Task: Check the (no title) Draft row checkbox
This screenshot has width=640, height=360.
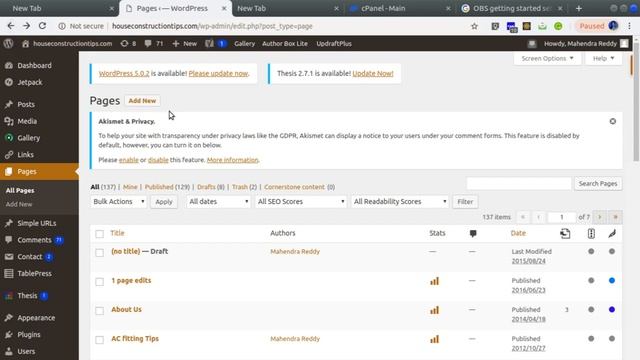Action: click(100, 252)
